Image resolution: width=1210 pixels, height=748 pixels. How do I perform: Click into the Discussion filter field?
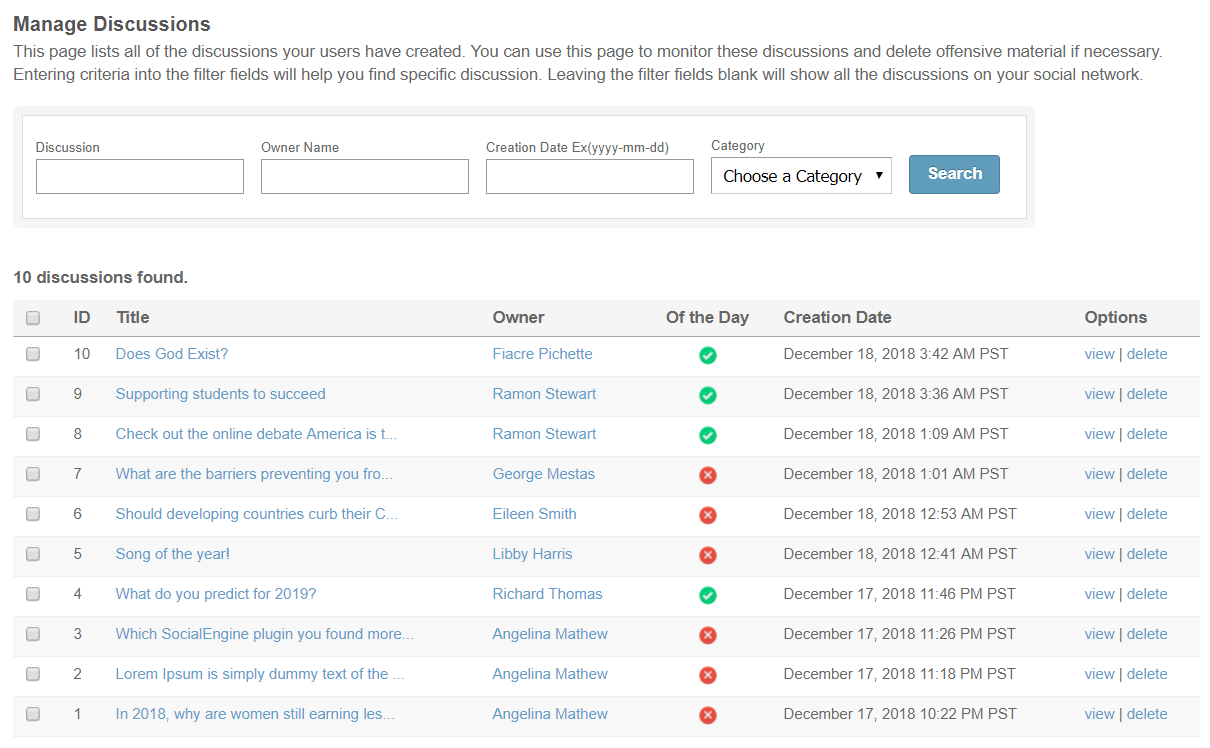pyautogui.click(x=140, y=177)
